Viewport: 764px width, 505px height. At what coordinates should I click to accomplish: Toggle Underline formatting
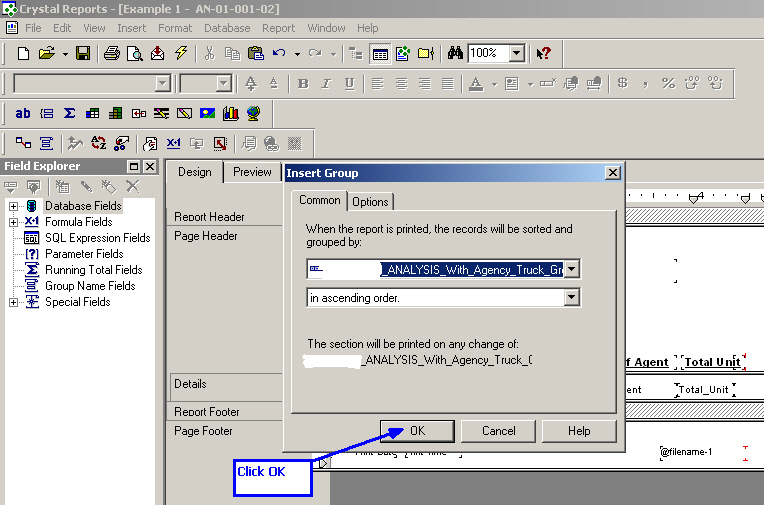point(349,84)
